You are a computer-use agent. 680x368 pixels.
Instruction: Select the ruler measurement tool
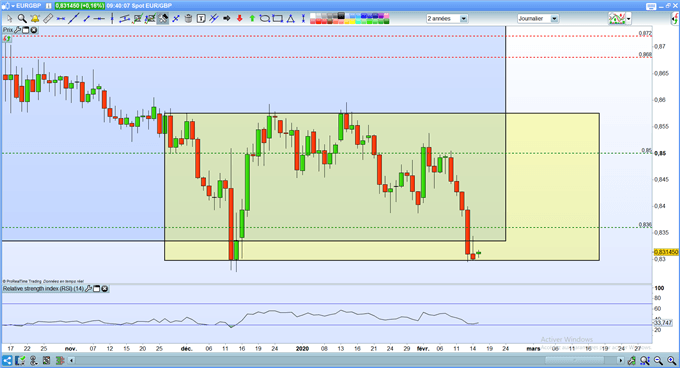click(48, 19)
